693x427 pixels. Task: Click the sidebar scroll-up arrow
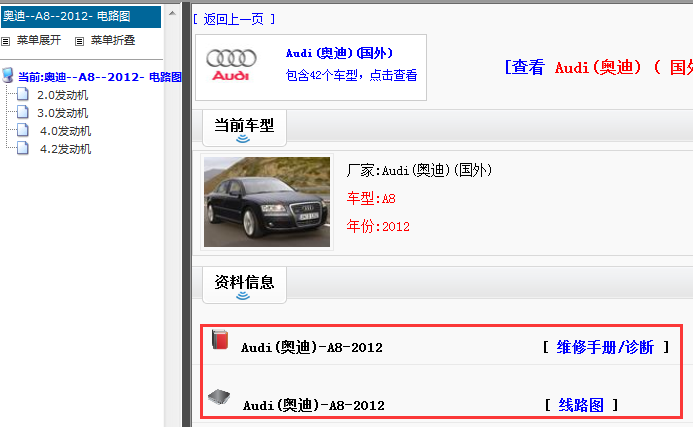172,13
